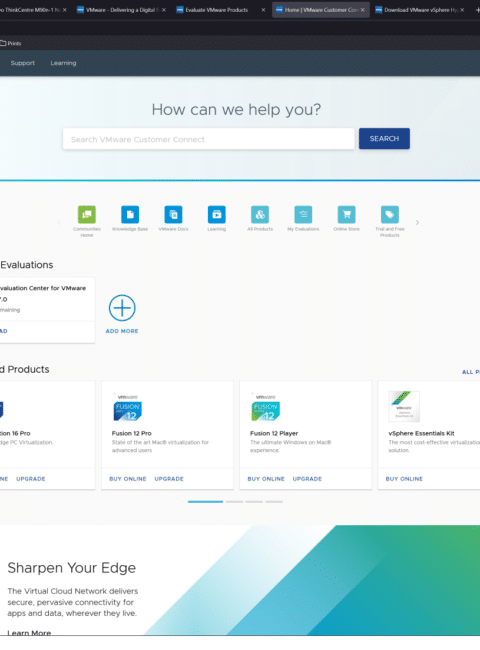Click UPGRADE under Fusion 12 Player

coord(307,479)
